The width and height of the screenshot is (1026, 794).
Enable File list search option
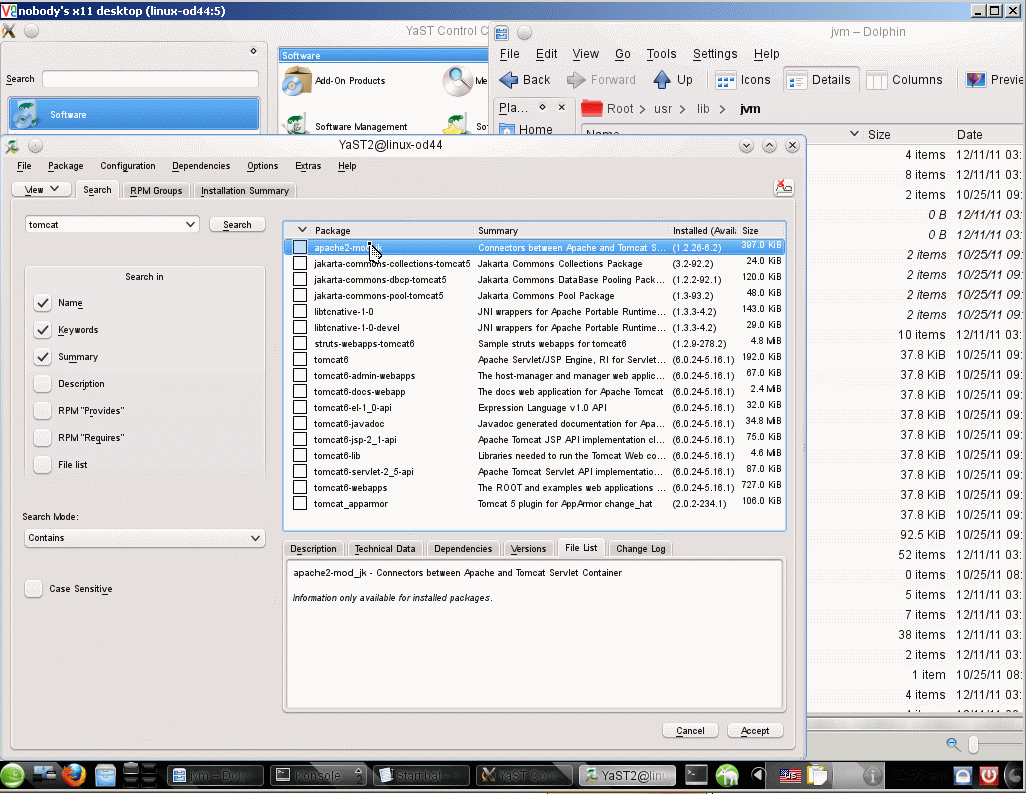[43, 464]
